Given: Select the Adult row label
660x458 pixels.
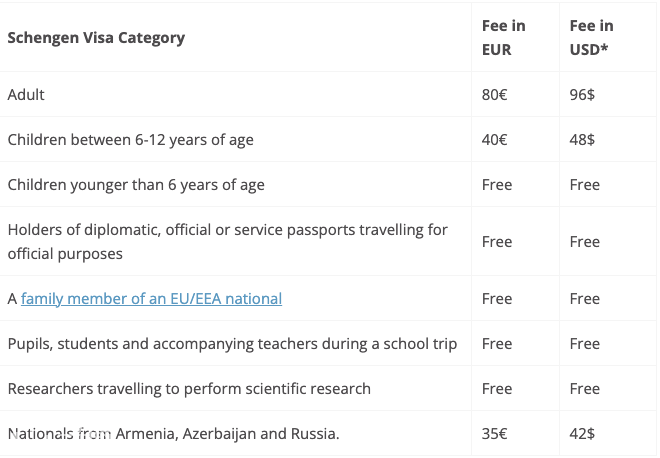Looking at the screenshot, I should coord(26,95).
